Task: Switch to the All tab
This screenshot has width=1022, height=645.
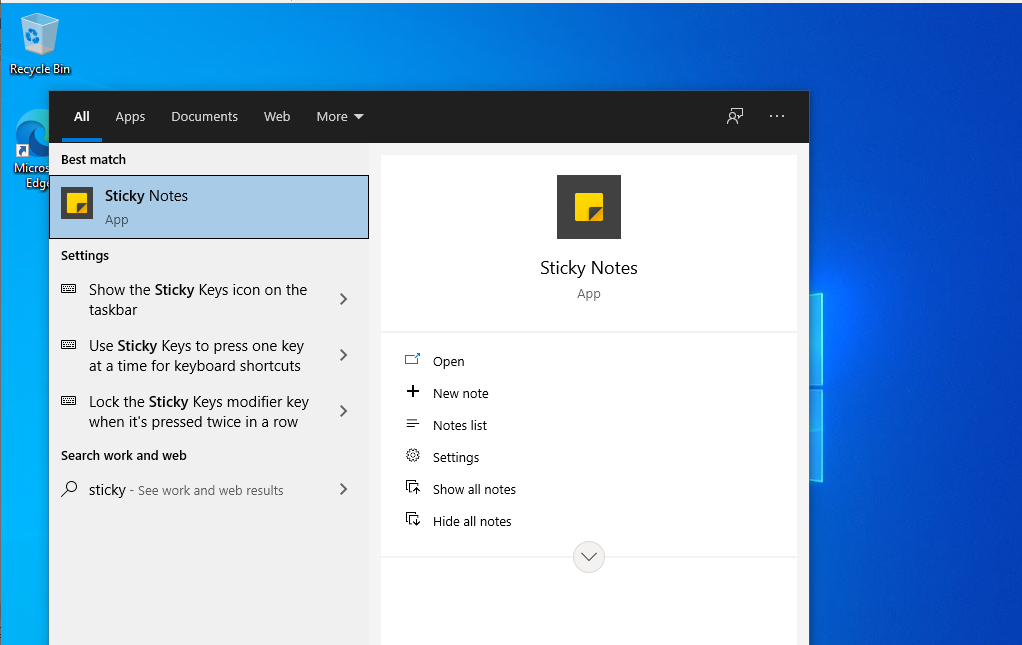Action: coord(81,117)
